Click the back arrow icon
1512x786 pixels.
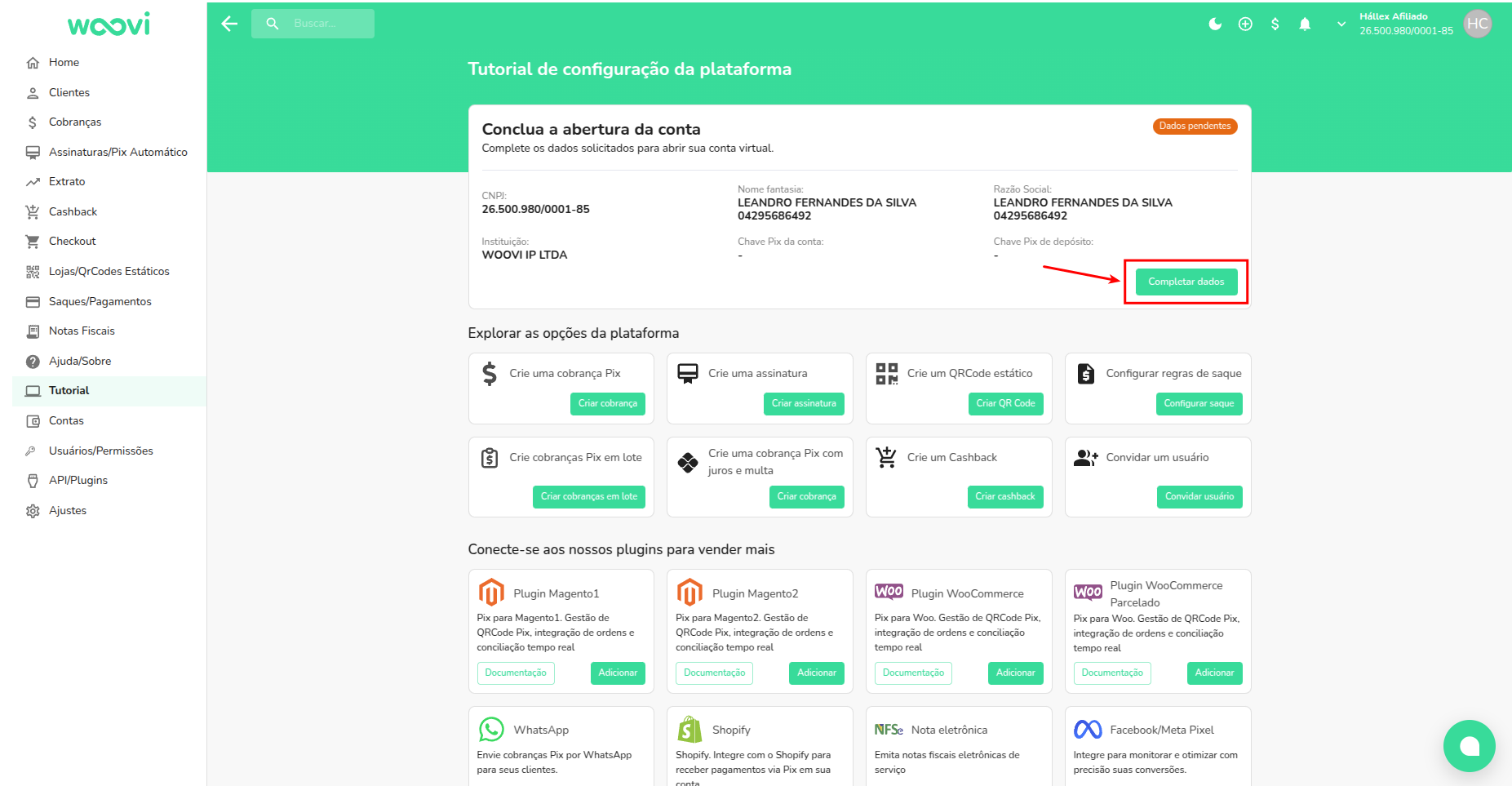point(229,24)
